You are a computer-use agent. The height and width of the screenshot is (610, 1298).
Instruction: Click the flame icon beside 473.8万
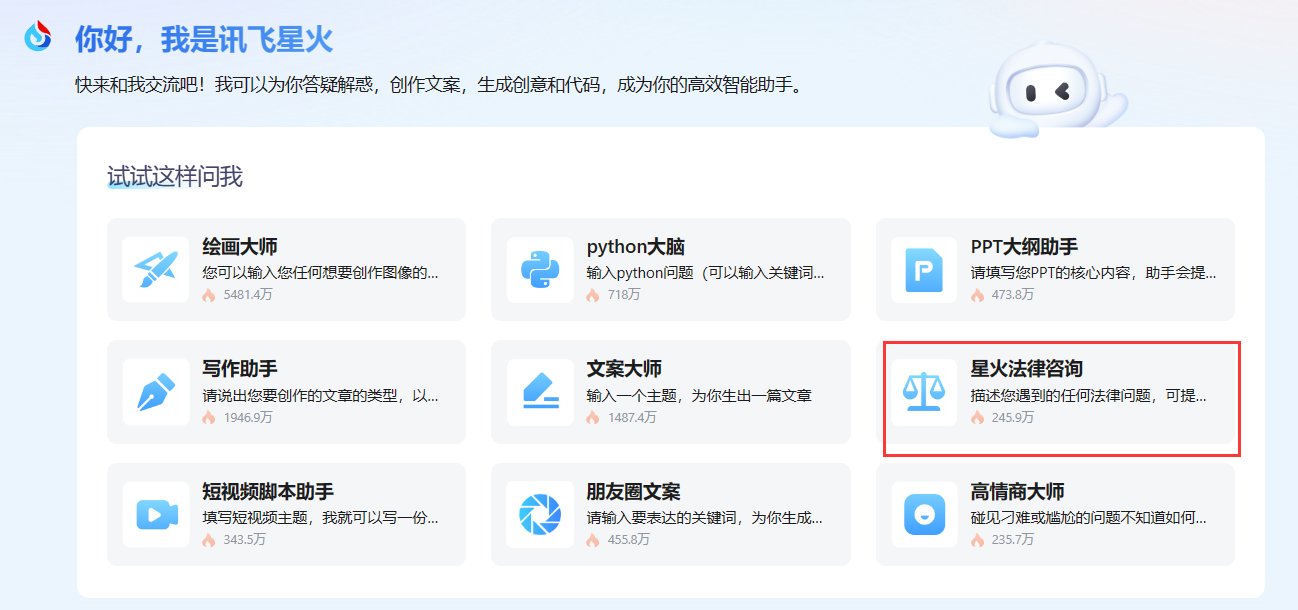coord(977,295)
